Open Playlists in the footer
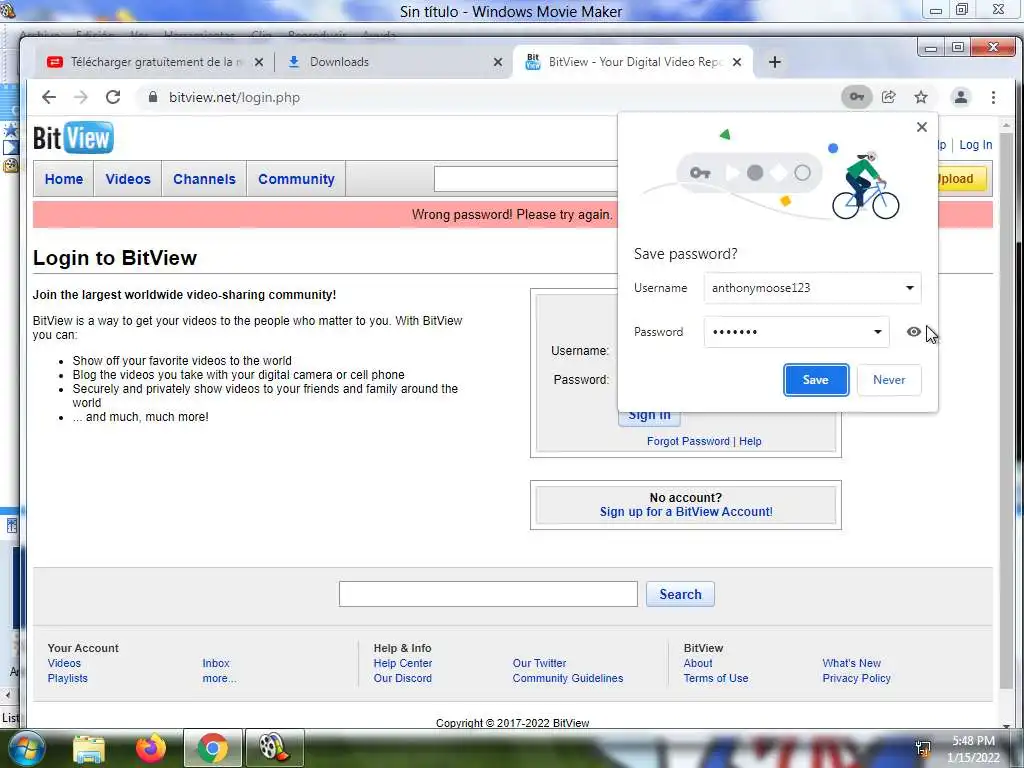This screenshot has width=1024, height=768. click(x=67, y=679)
